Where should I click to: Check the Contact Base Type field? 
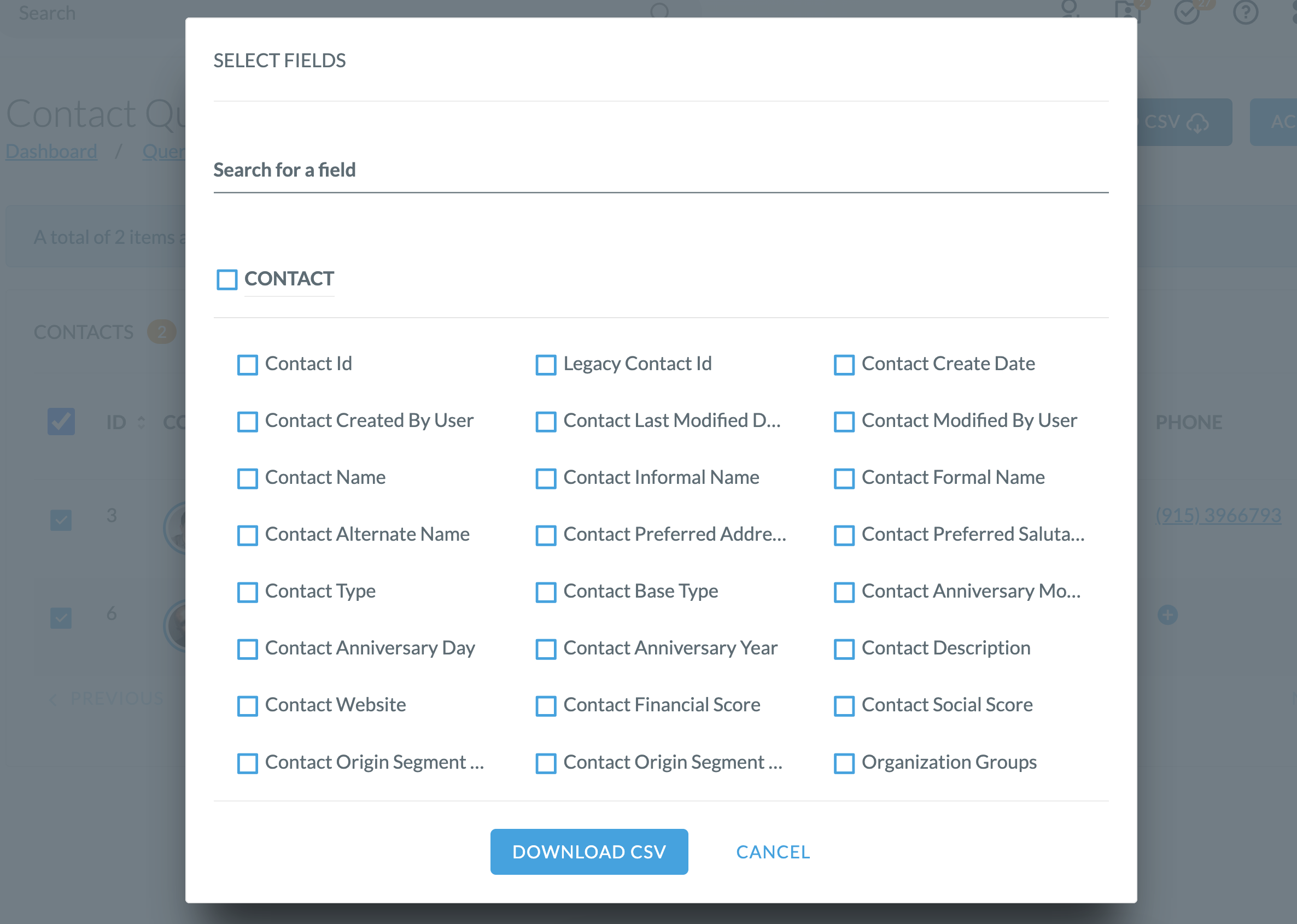pos(546,592)
